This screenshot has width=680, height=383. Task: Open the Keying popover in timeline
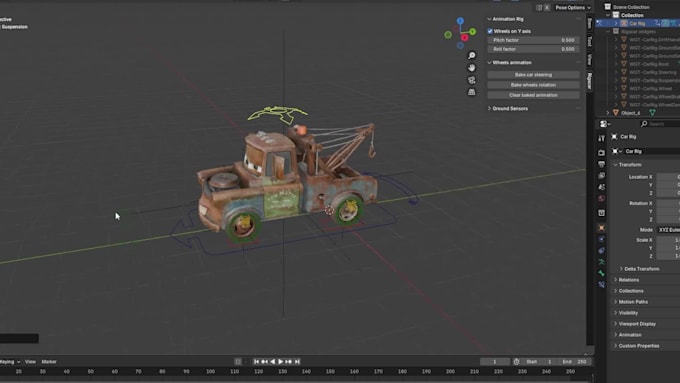9,362
